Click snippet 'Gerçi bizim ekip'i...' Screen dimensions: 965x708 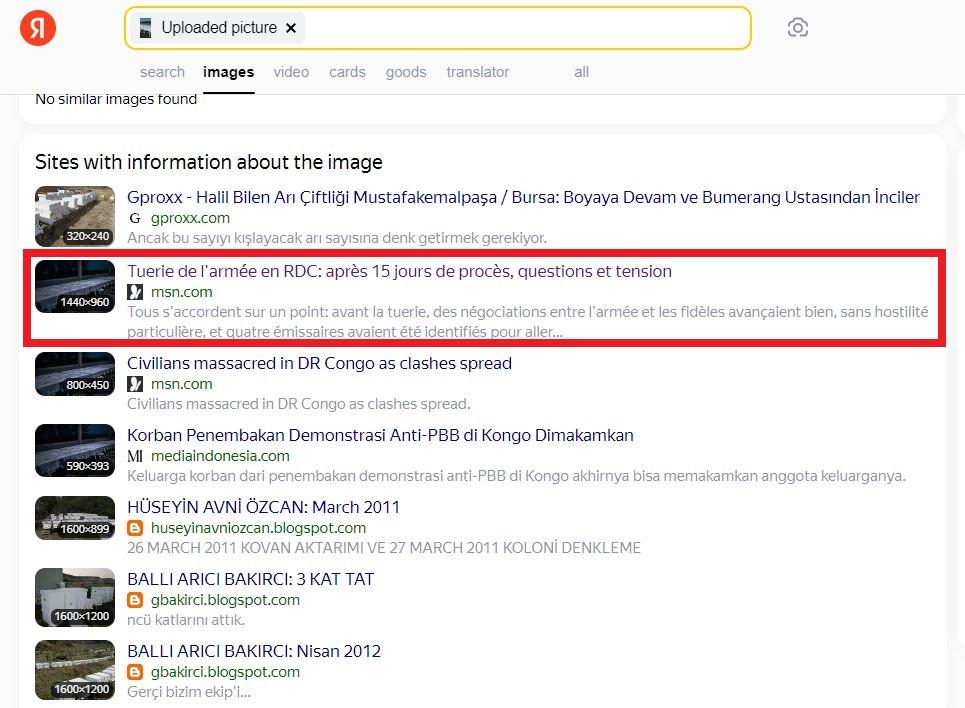(189, 692)
